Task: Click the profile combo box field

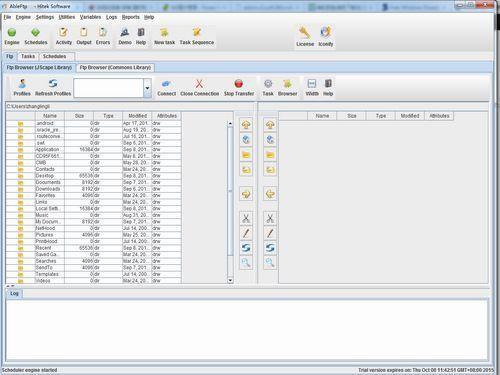Action: [x=109, y=88]
